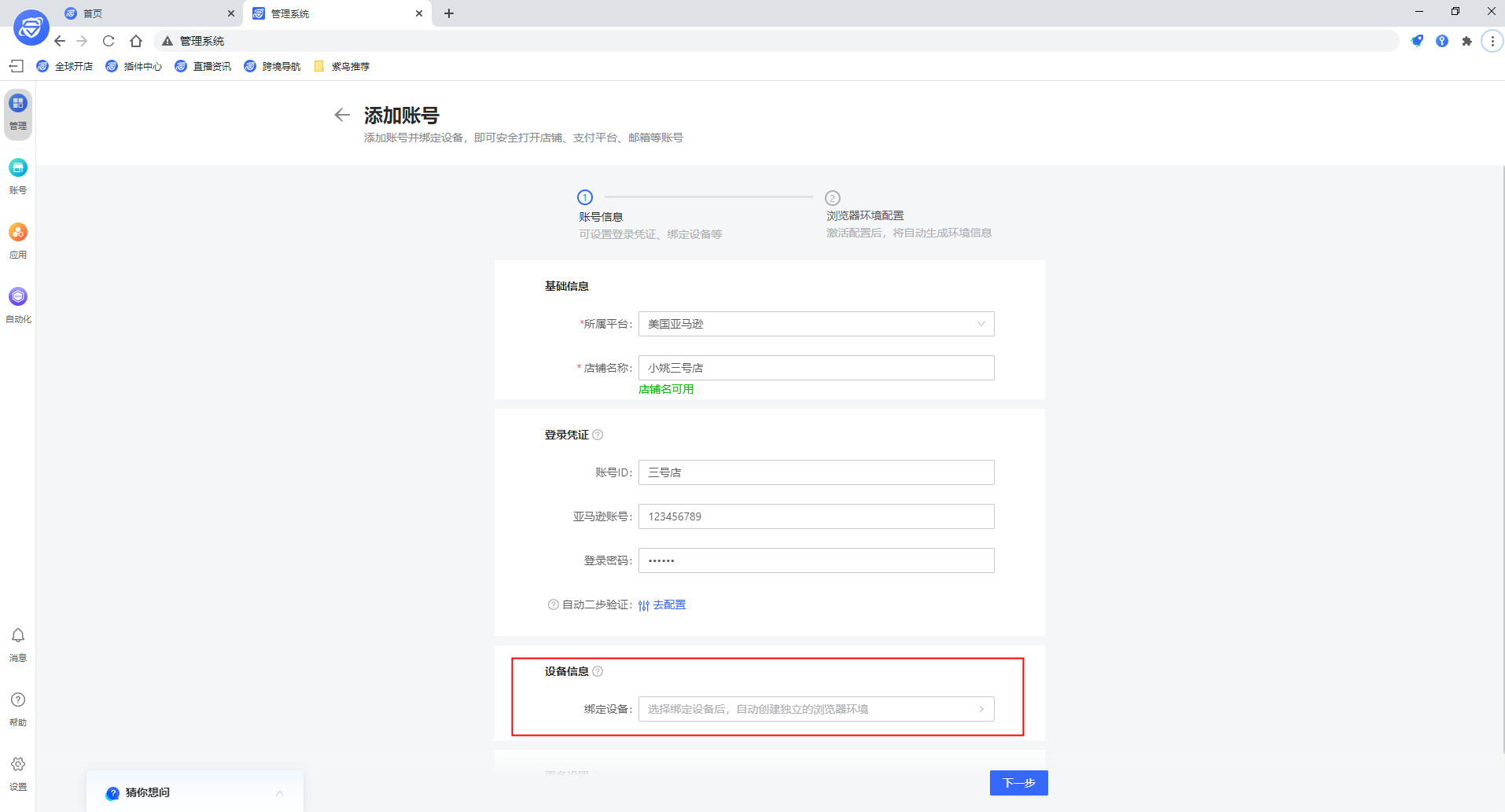
Task: Select the 账号 sidebar icon
Action: (17, 175)
